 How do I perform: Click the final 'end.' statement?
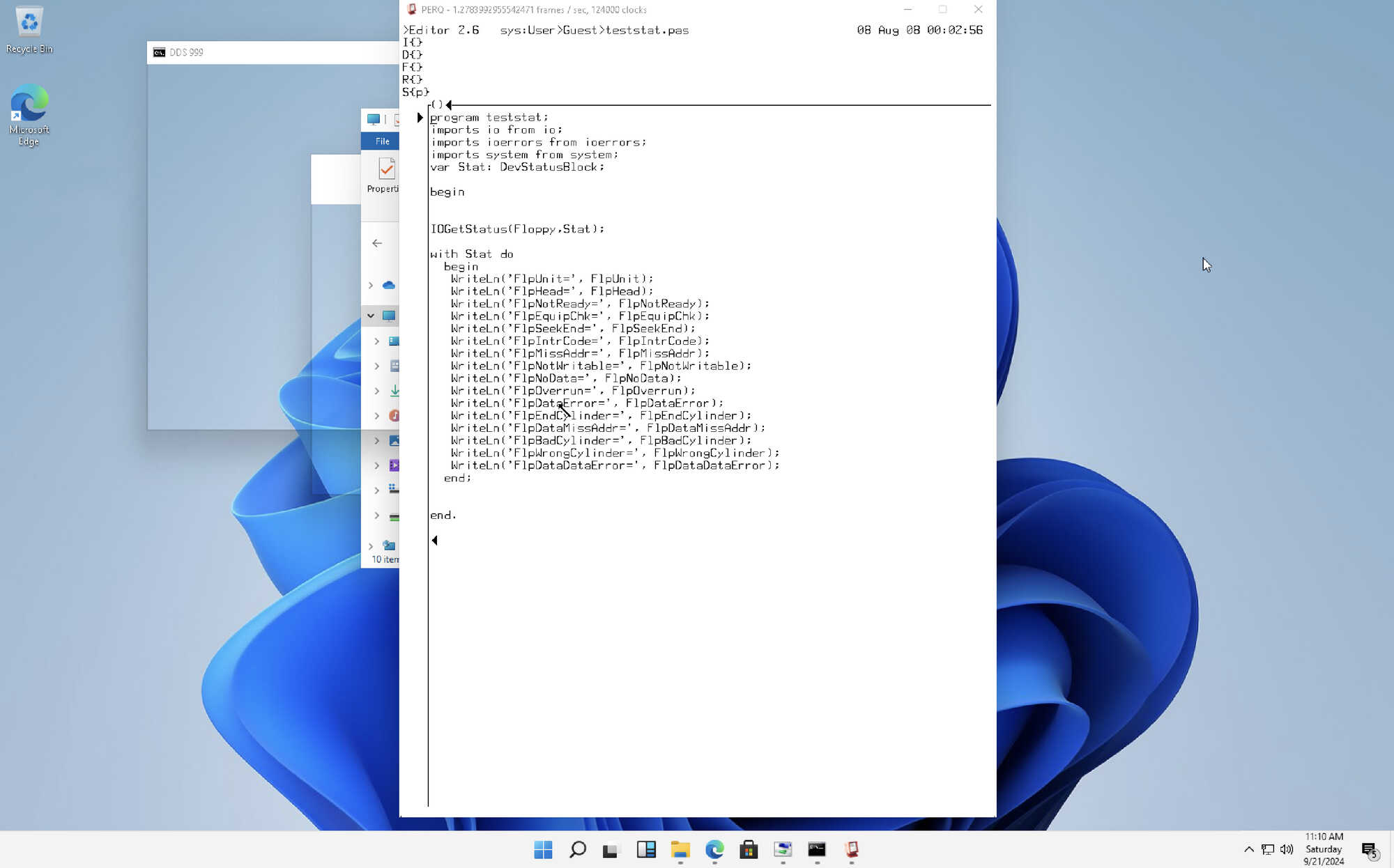click(443, 516)
